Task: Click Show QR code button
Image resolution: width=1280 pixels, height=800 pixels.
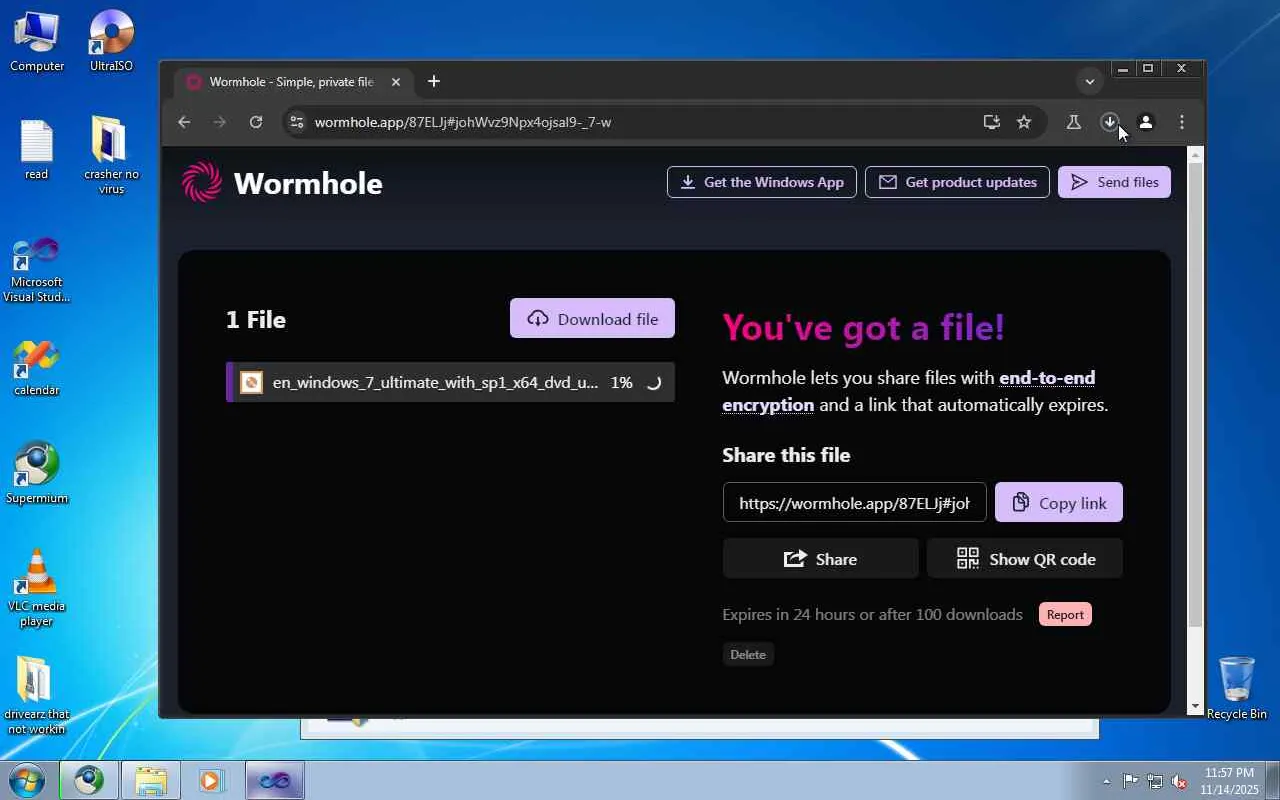Action: point(1025,558)
